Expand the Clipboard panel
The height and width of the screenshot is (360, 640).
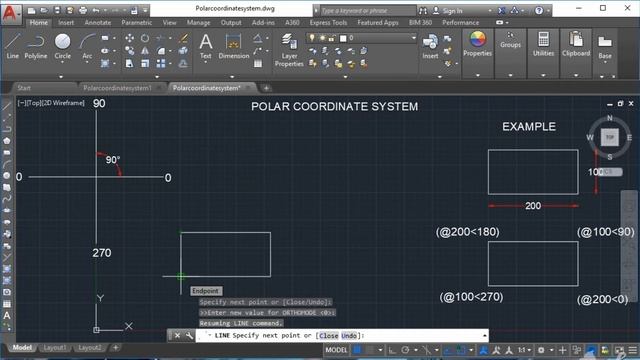(576, 75)
